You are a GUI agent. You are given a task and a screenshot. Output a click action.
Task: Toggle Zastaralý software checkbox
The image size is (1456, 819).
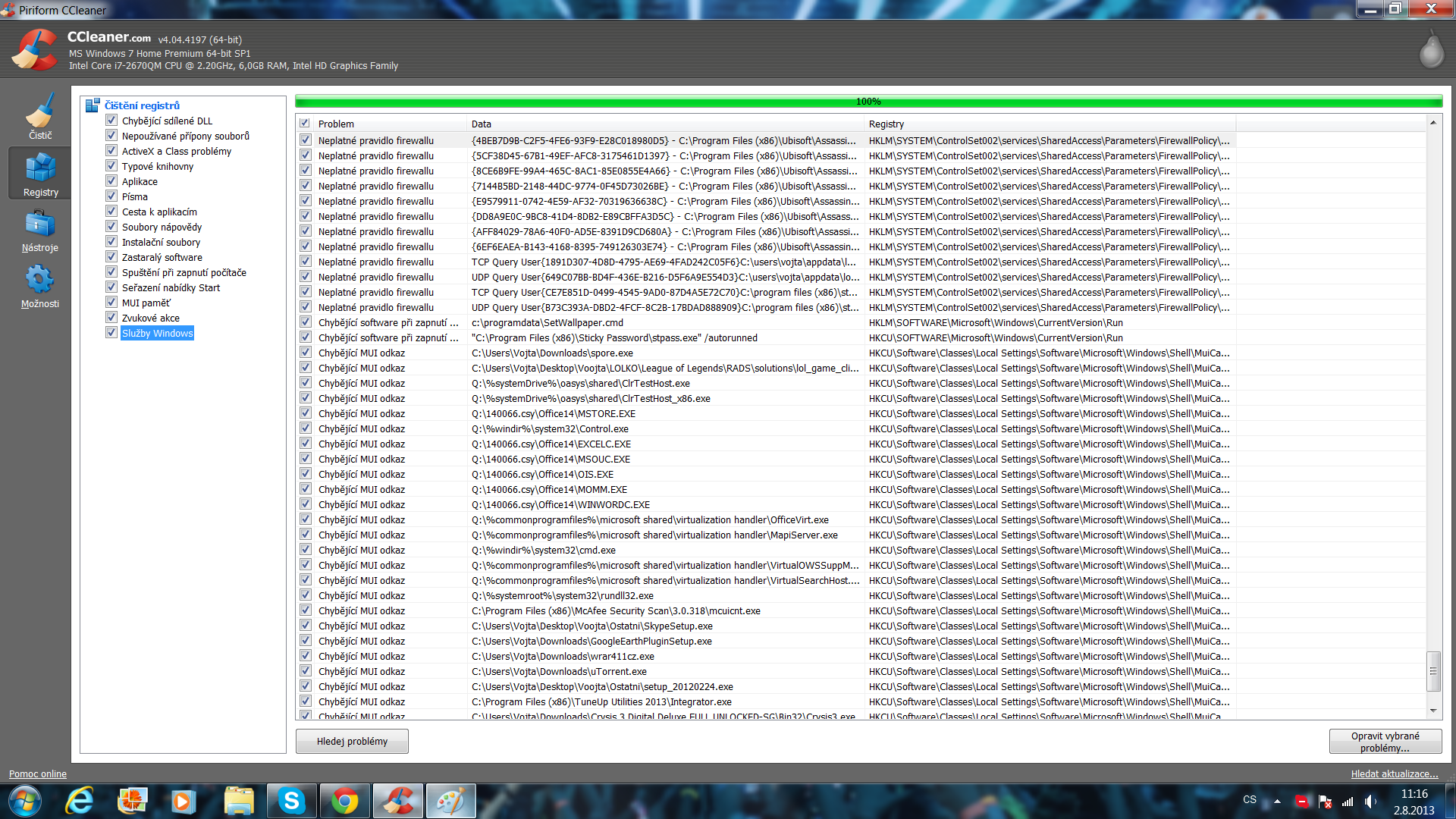pyautogui.click(x=111, y=257)
